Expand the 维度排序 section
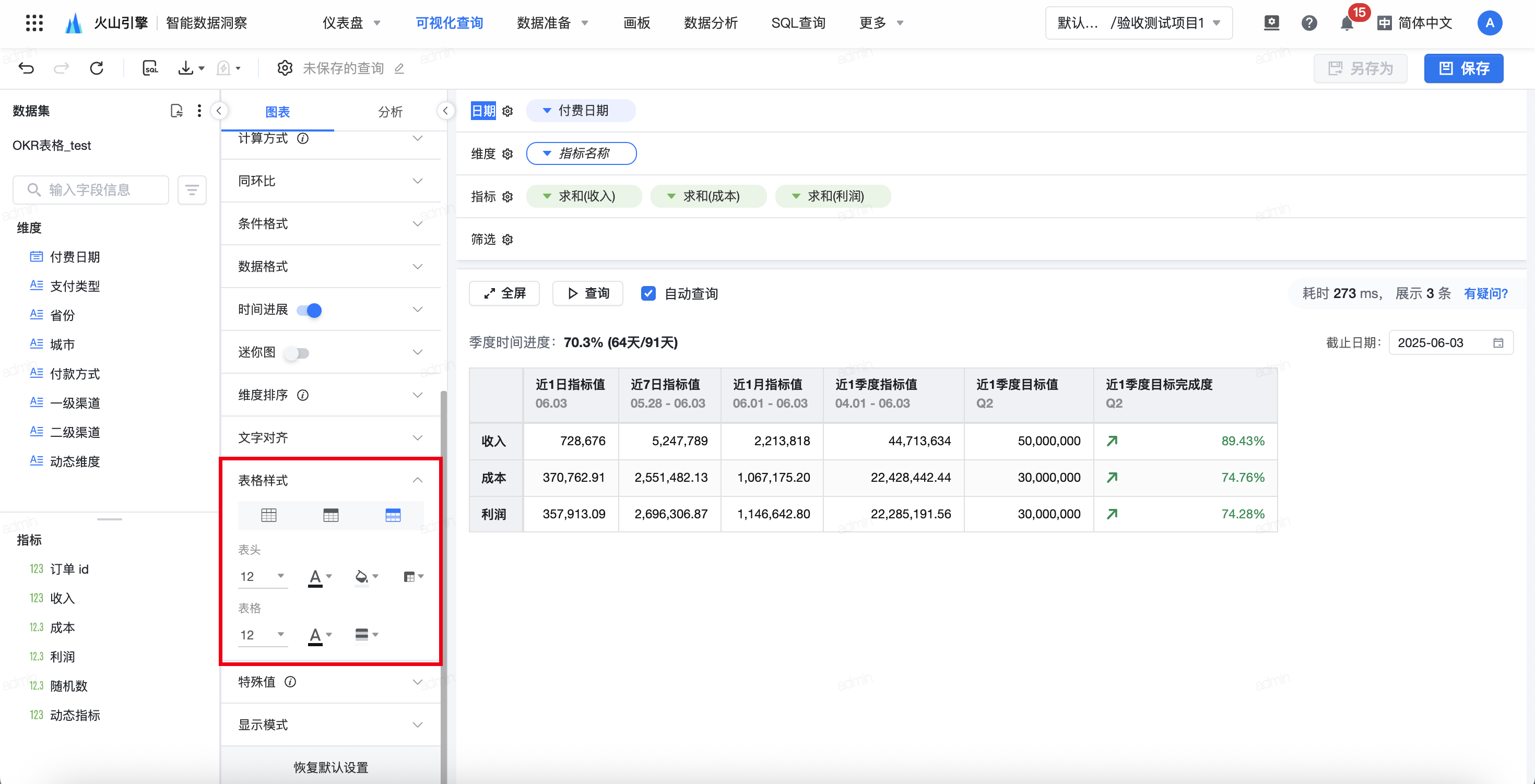 click(x=330, y=396)
